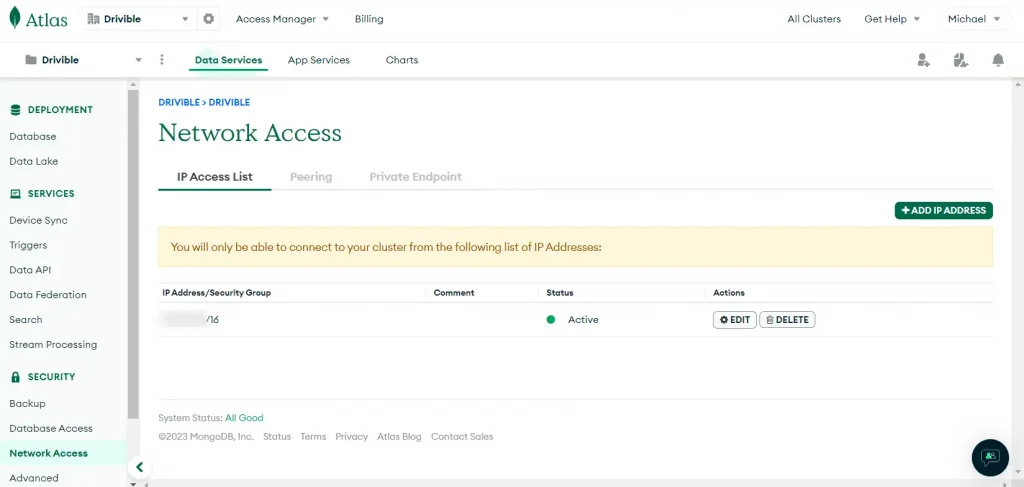Screen dimensions: 1024x487
Task: Open the Access Manager dropdown
Action: (x=282, y=19)
